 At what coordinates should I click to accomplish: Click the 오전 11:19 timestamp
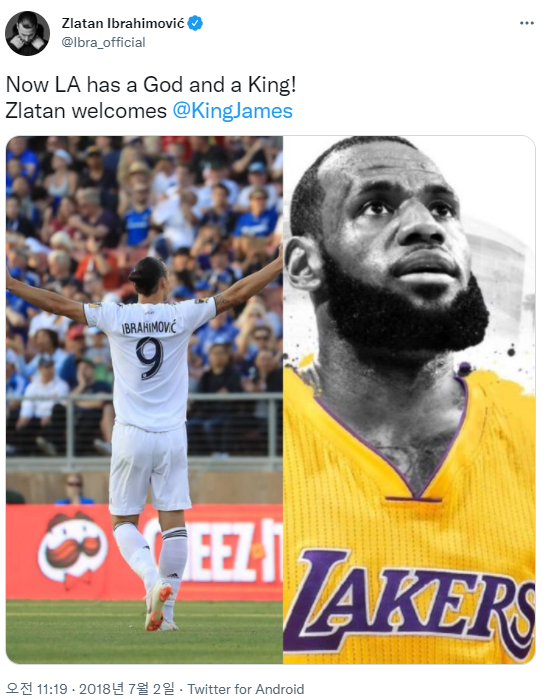(37, 689)
